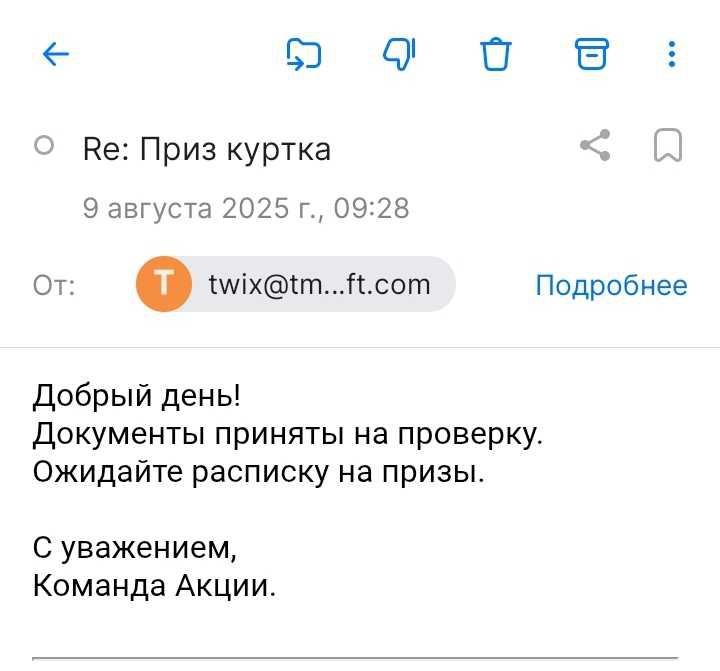
Task: Delete the email with the trash icon
Action: tap(495, 54)
